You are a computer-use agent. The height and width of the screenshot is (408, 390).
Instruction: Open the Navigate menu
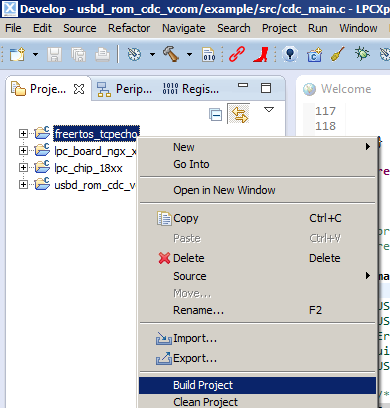coord(184,29)
